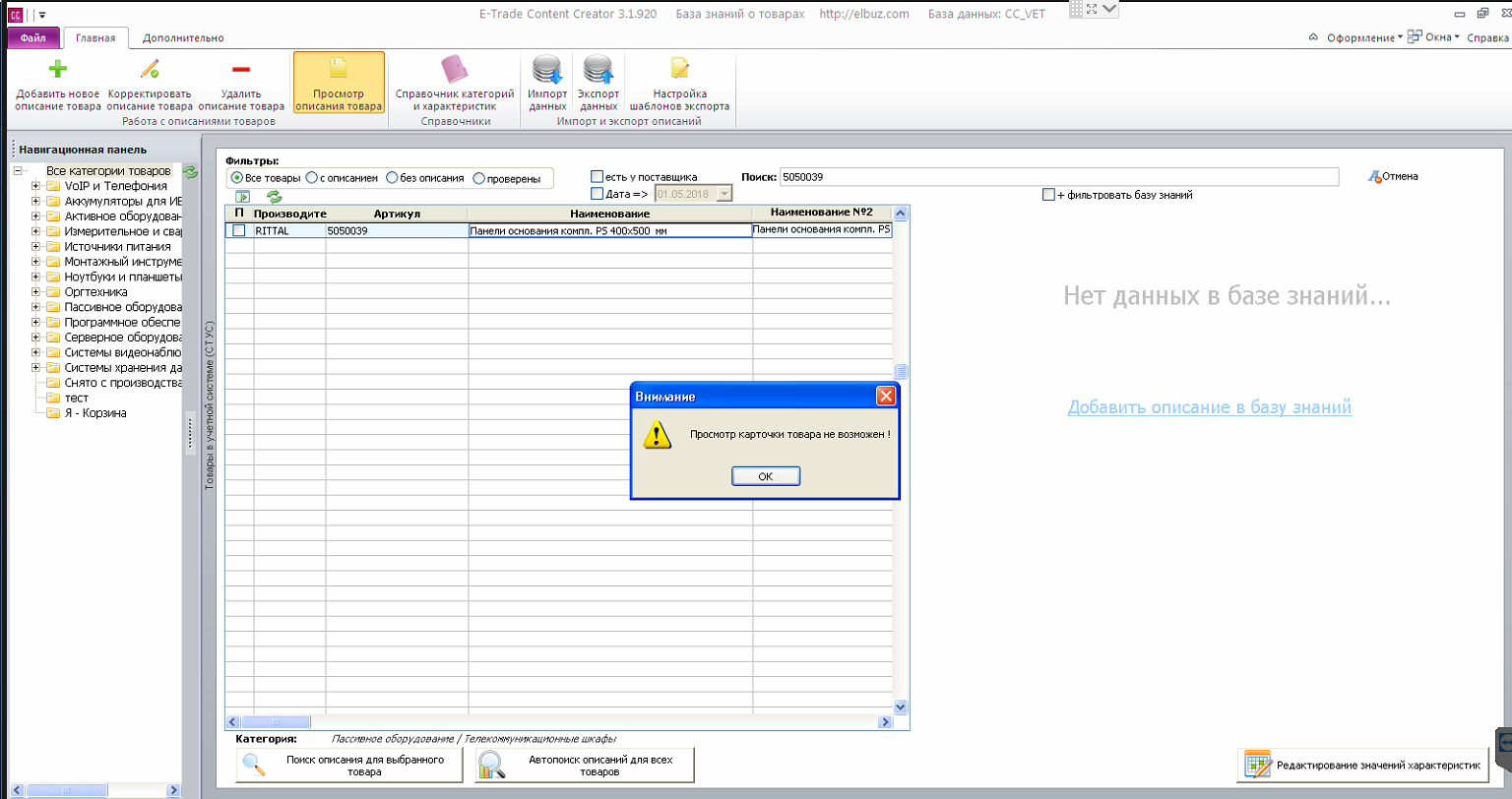This screenshot has width=1512, height=799.
Task: Click the Артикул column header
Action: (397, 214)
